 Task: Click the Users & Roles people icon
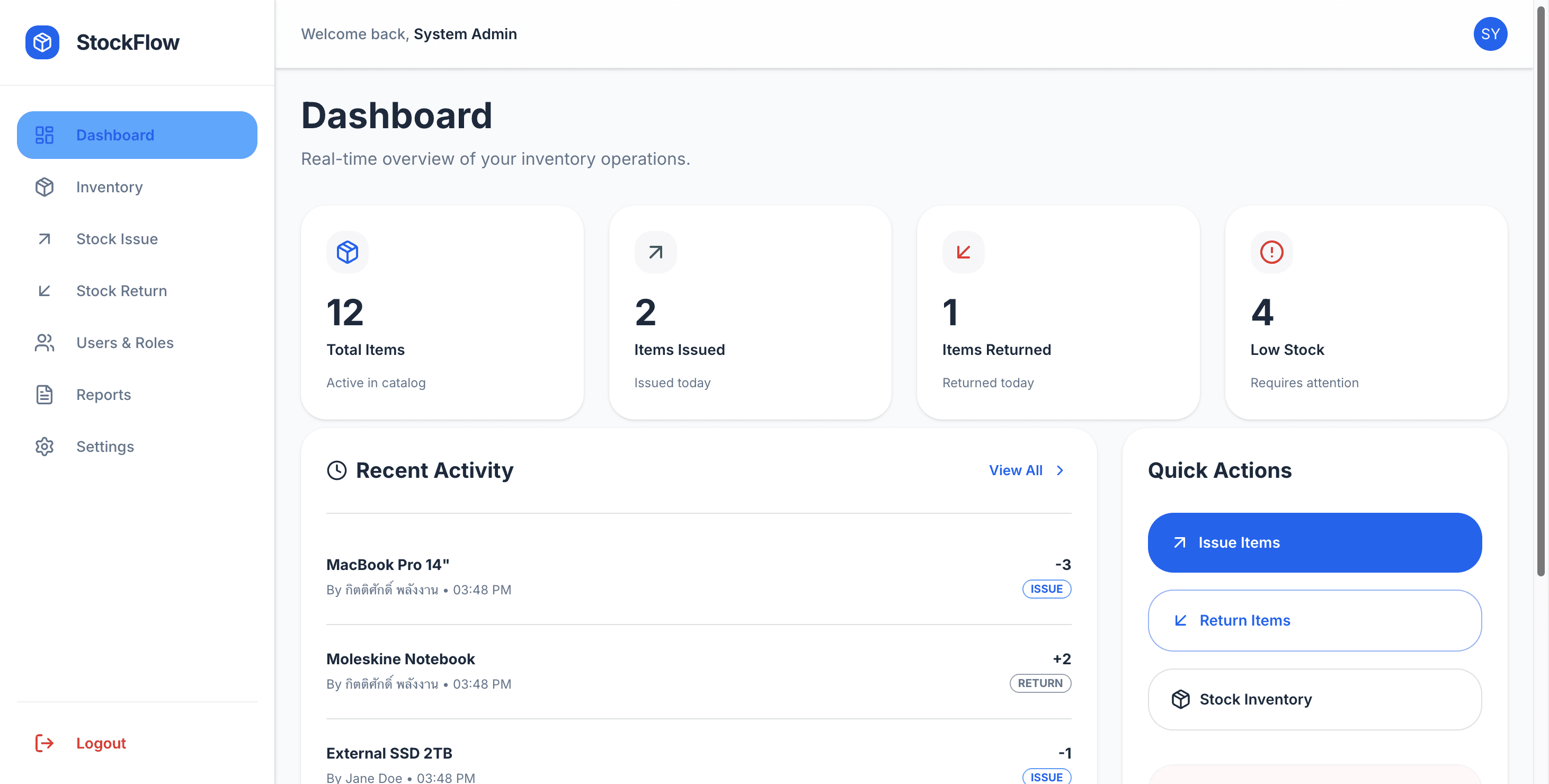[44, 343]
